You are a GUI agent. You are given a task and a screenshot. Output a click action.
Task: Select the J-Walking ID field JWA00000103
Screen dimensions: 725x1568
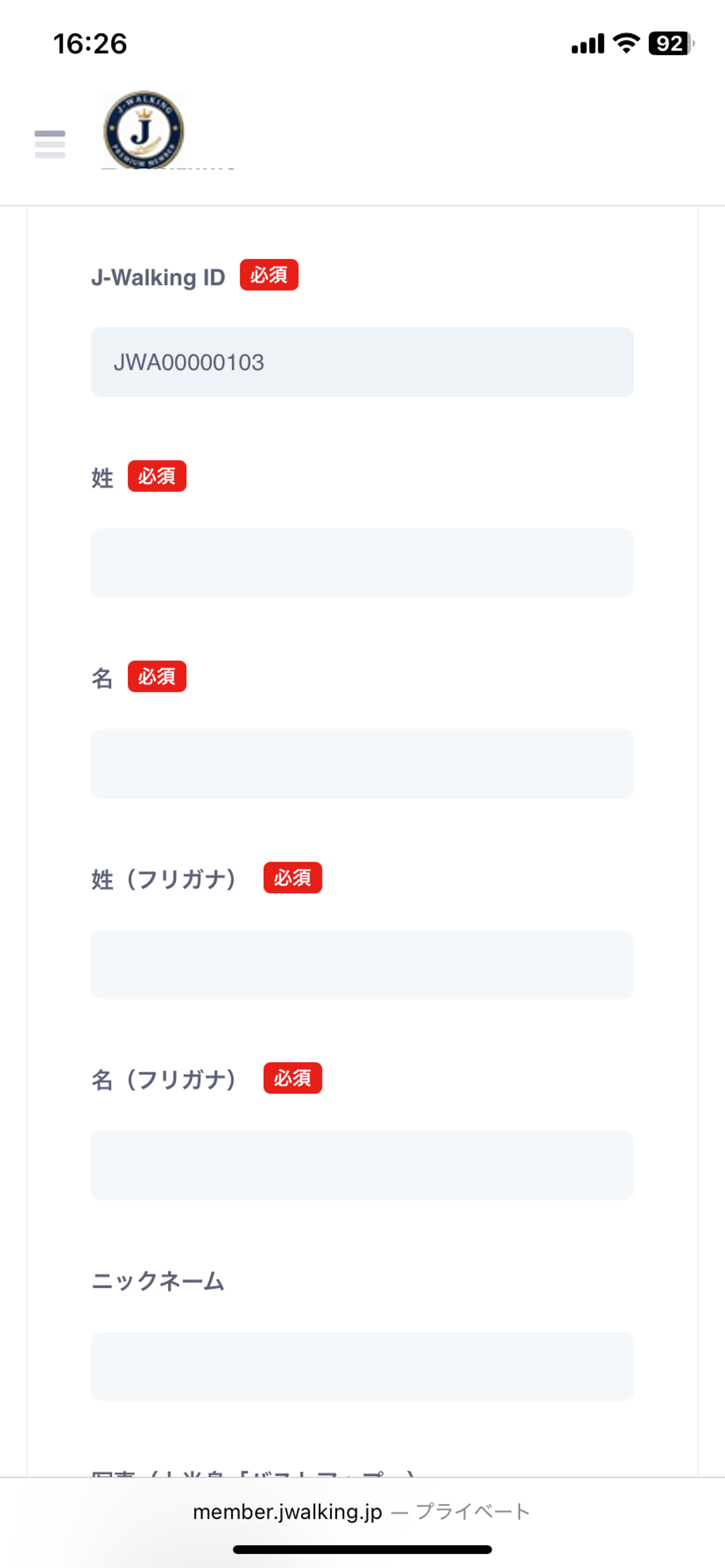click(x=362, y=362)
